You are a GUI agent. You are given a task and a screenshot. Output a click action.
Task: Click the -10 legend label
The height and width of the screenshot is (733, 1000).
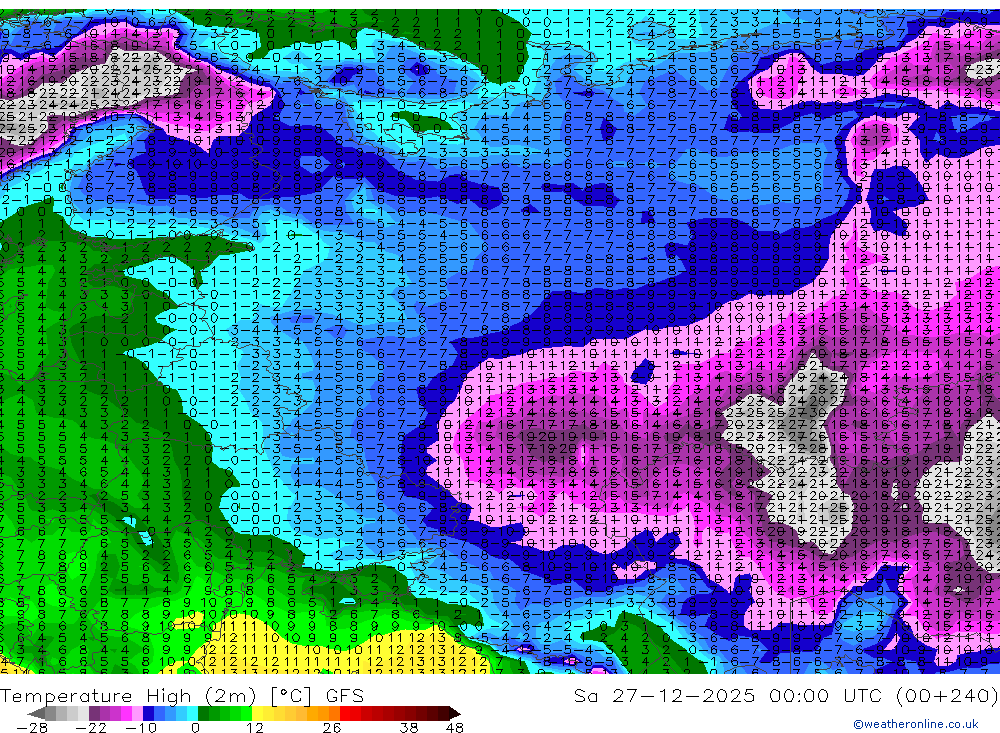[141, 727]
